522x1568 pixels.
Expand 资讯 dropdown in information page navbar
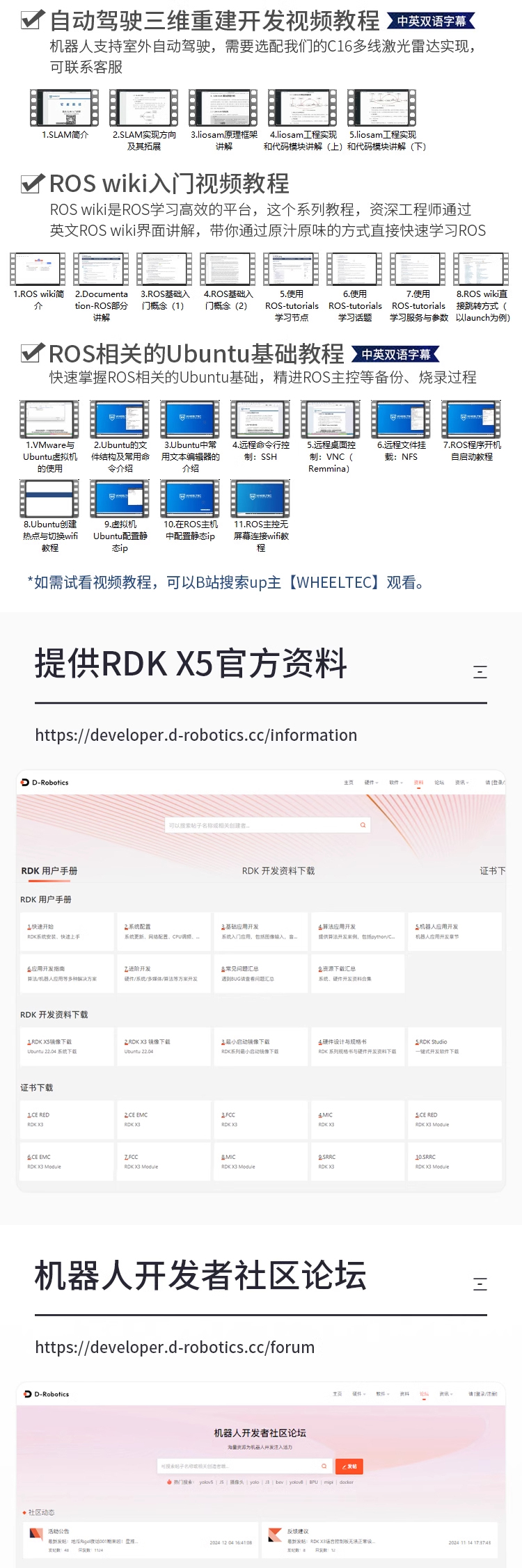462,783
